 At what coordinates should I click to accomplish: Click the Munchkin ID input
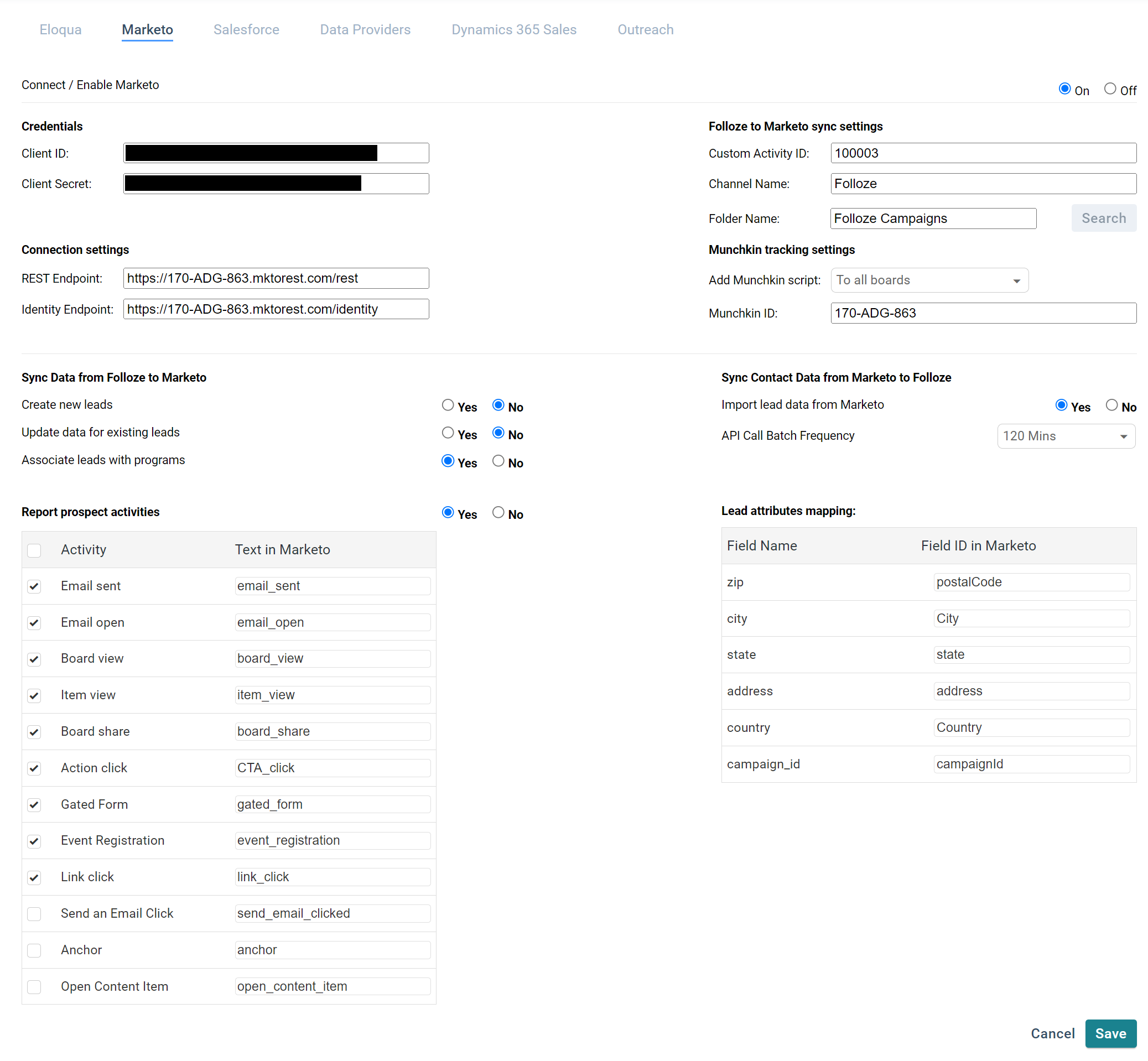click(x=983, y=314)
